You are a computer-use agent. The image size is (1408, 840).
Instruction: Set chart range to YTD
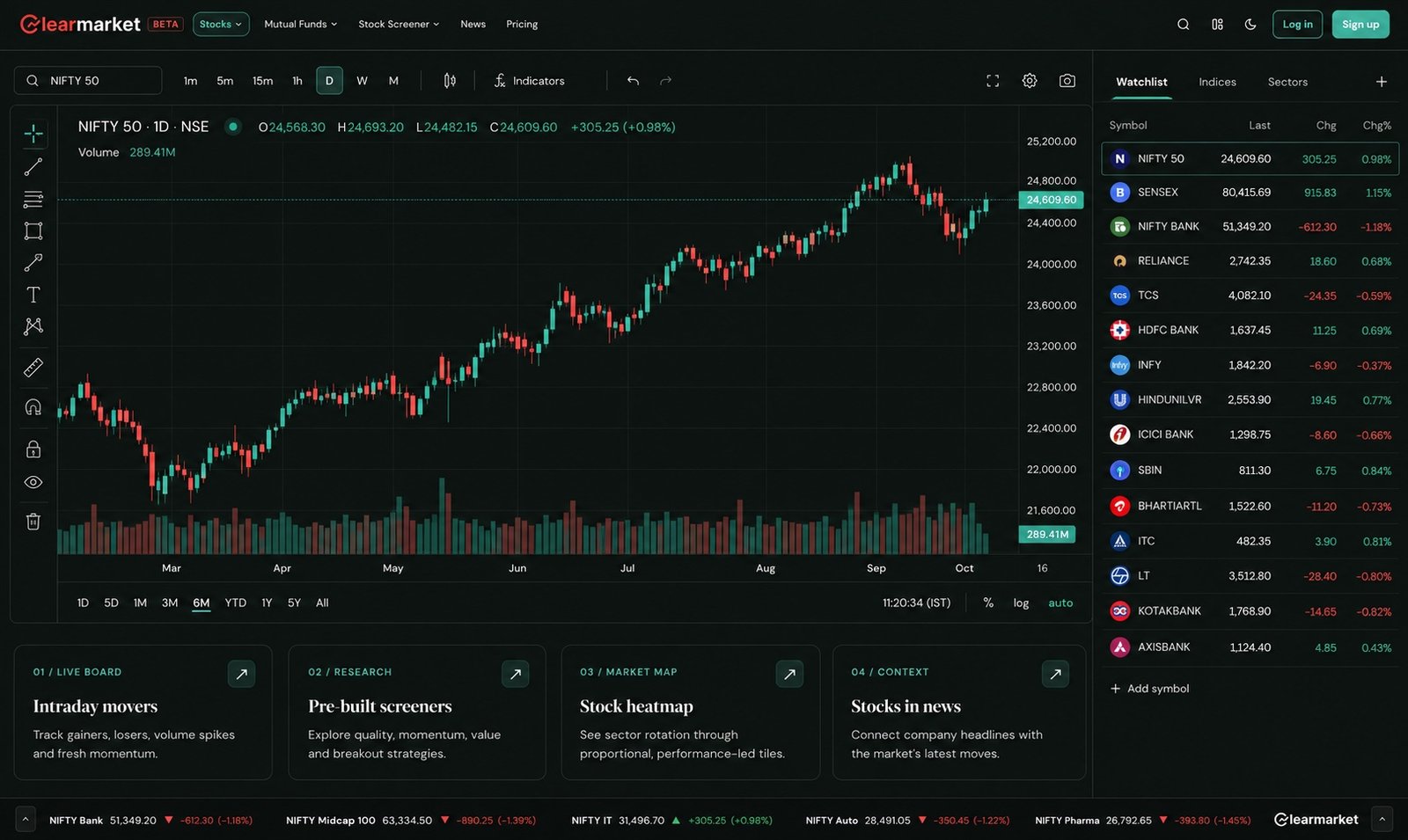235,603
